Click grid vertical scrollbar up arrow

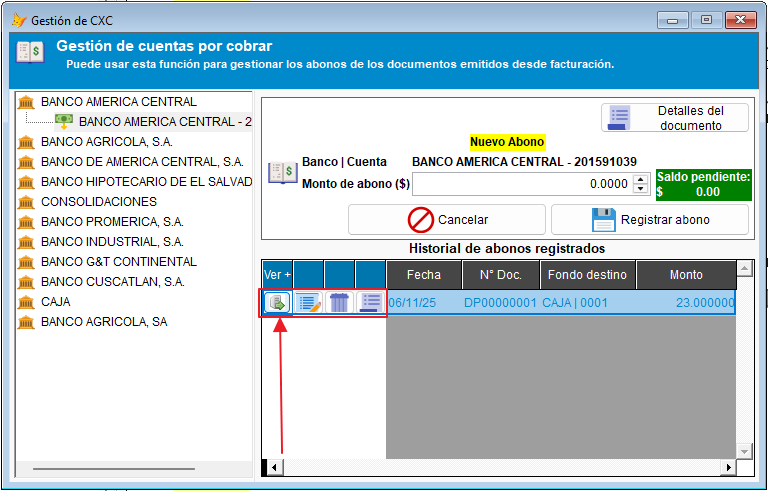coord(744,269)
